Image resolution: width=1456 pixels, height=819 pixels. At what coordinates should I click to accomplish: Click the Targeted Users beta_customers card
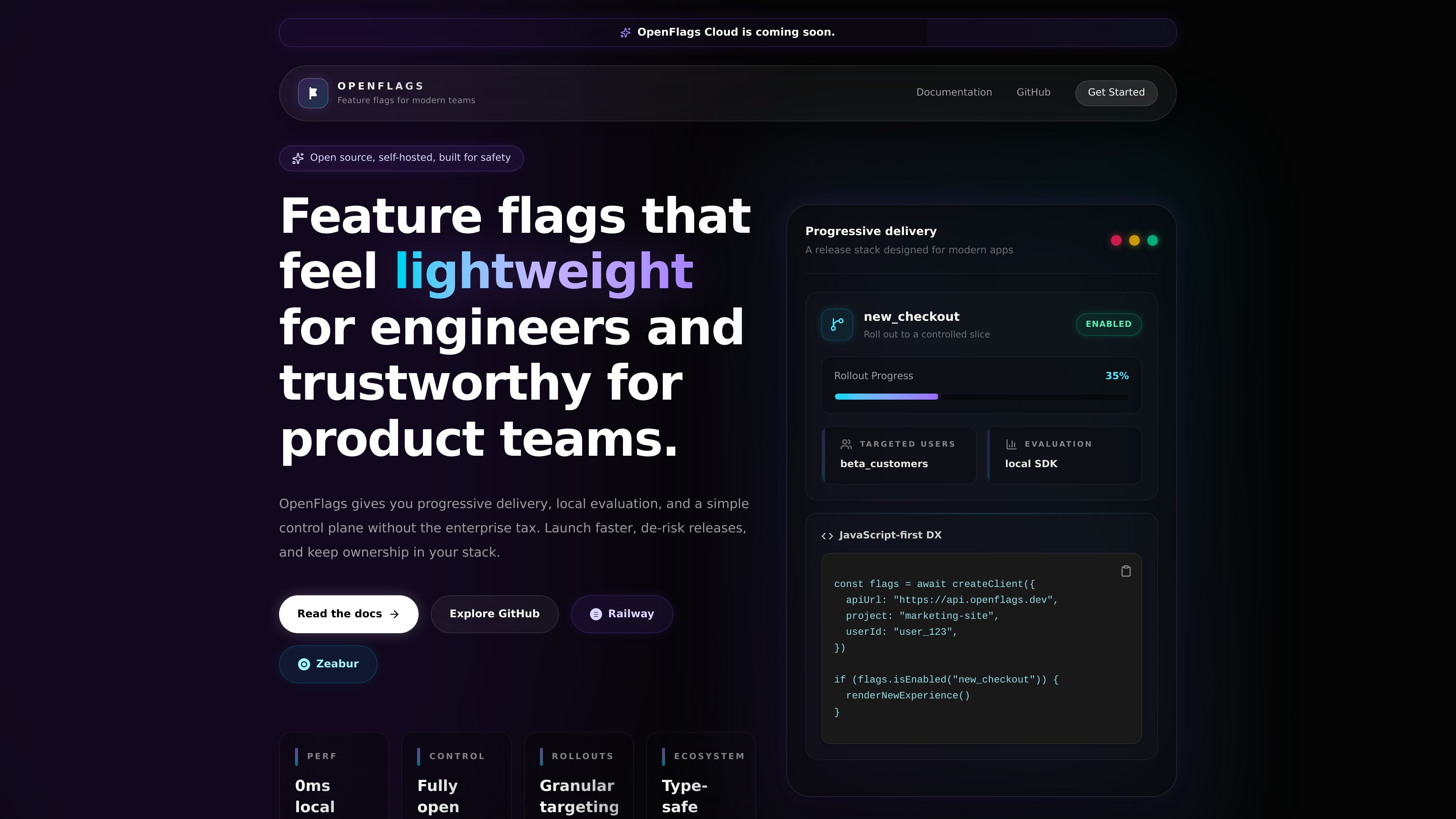tap(899, 455)
